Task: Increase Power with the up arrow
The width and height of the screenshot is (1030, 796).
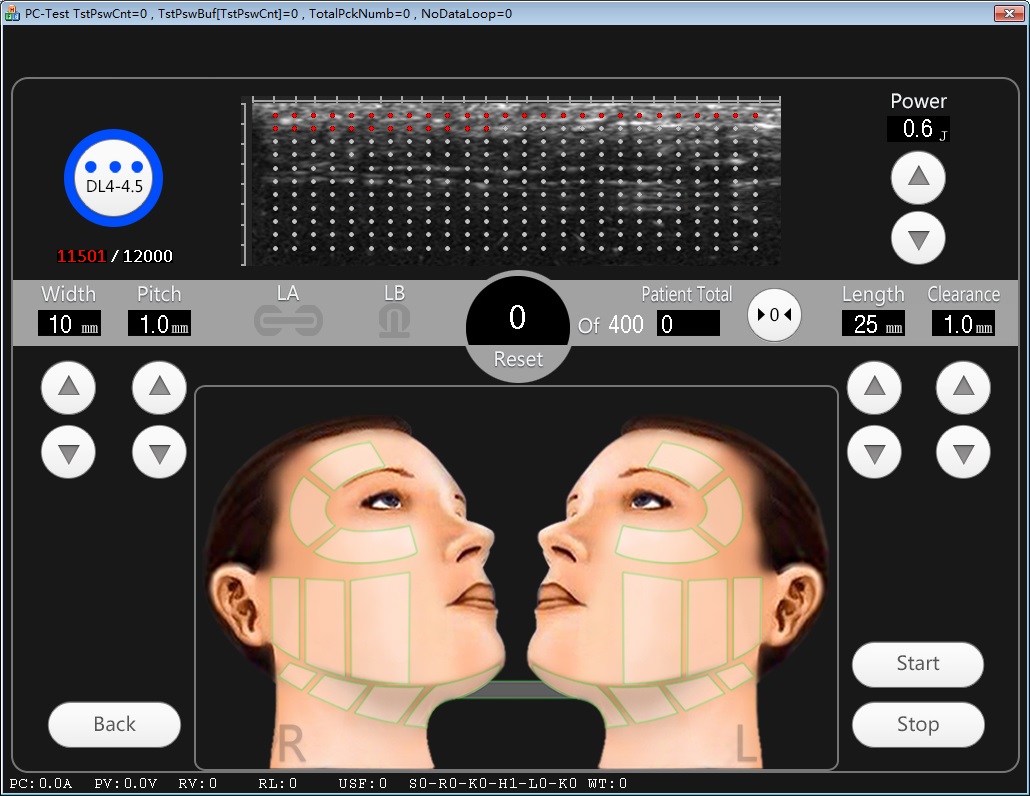Action: pos(918,179)
